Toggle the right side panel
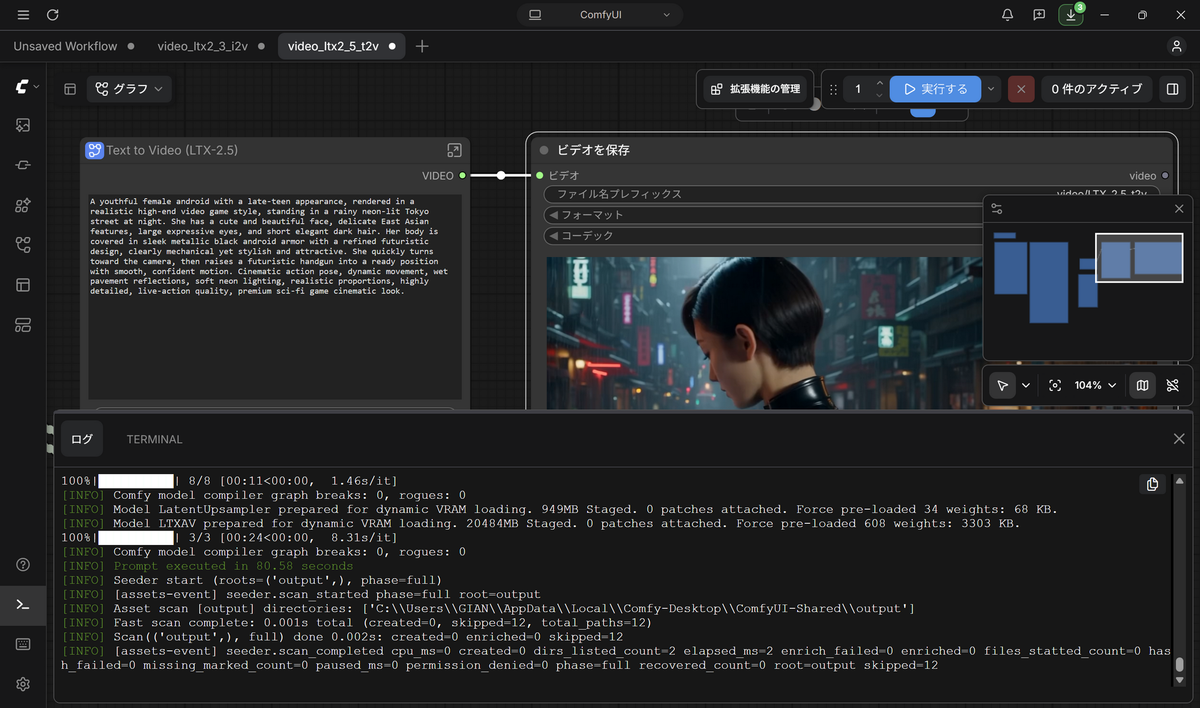 (1172, 89)
